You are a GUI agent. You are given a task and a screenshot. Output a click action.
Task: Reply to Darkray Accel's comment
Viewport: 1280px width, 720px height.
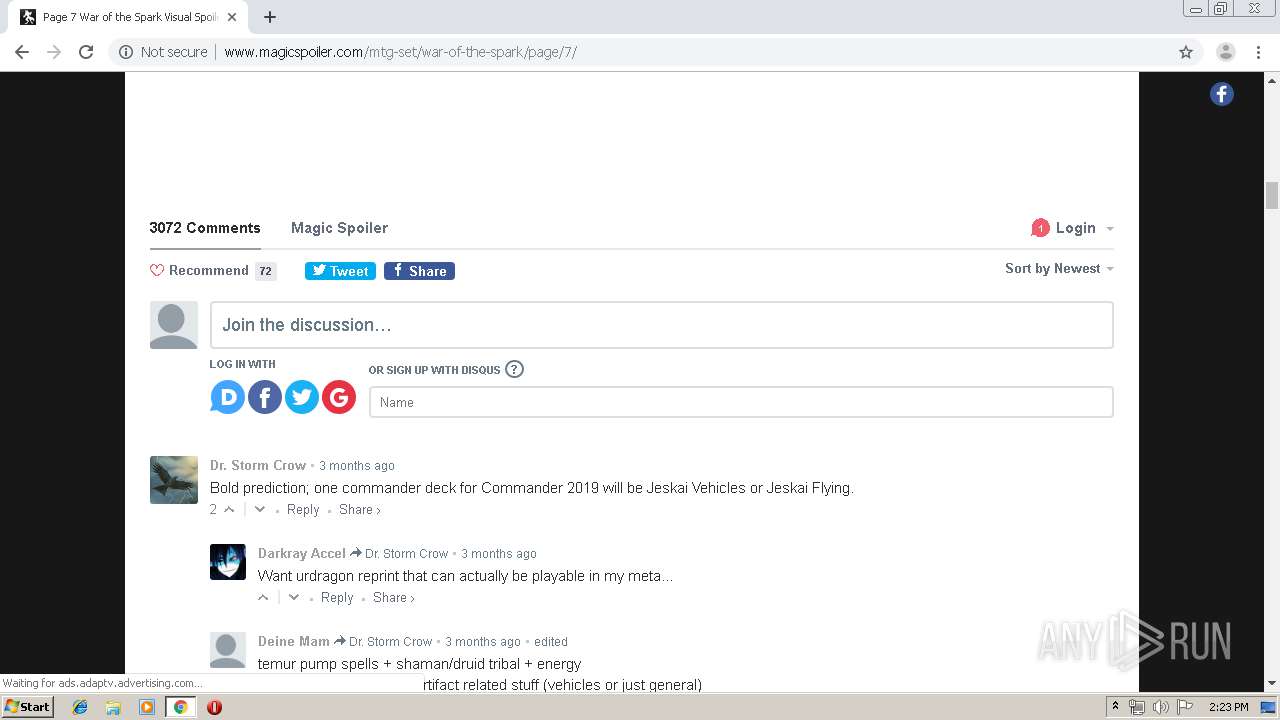pos(337,597)
